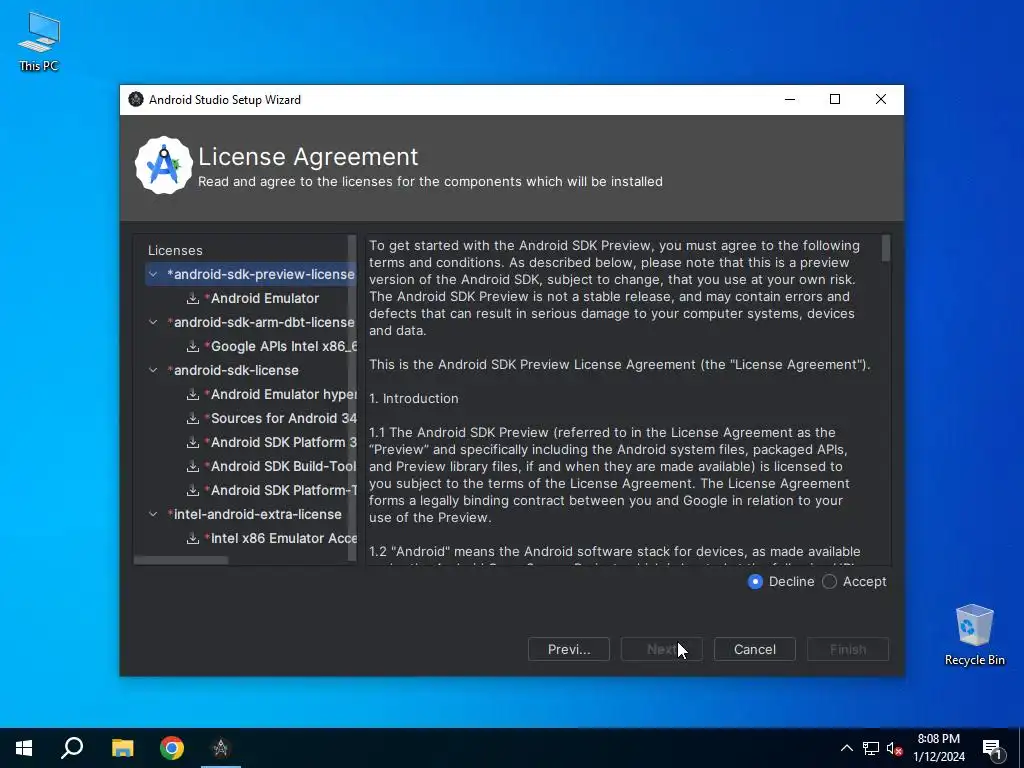1024x768 pixels.
Task: Select the android-sdk-license tree entry
Action: coord(233,370)
